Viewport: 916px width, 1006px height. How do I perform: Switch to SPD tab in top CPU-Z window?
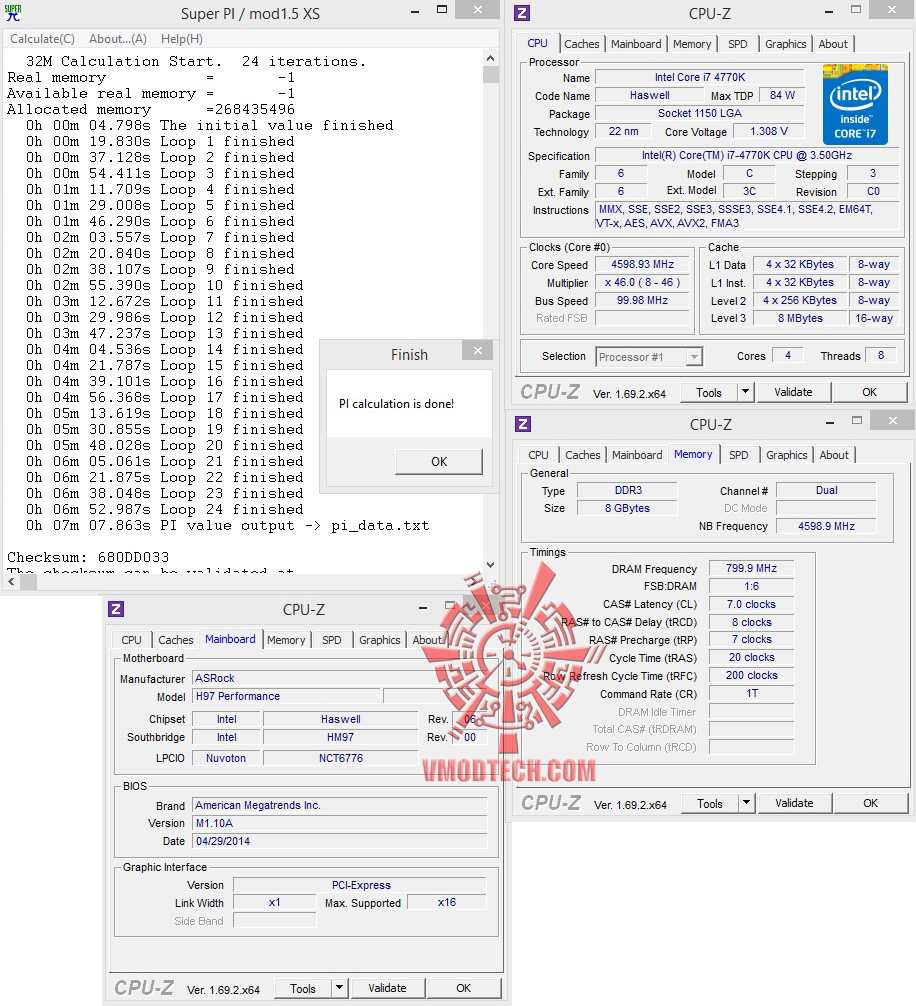point(738,44)
